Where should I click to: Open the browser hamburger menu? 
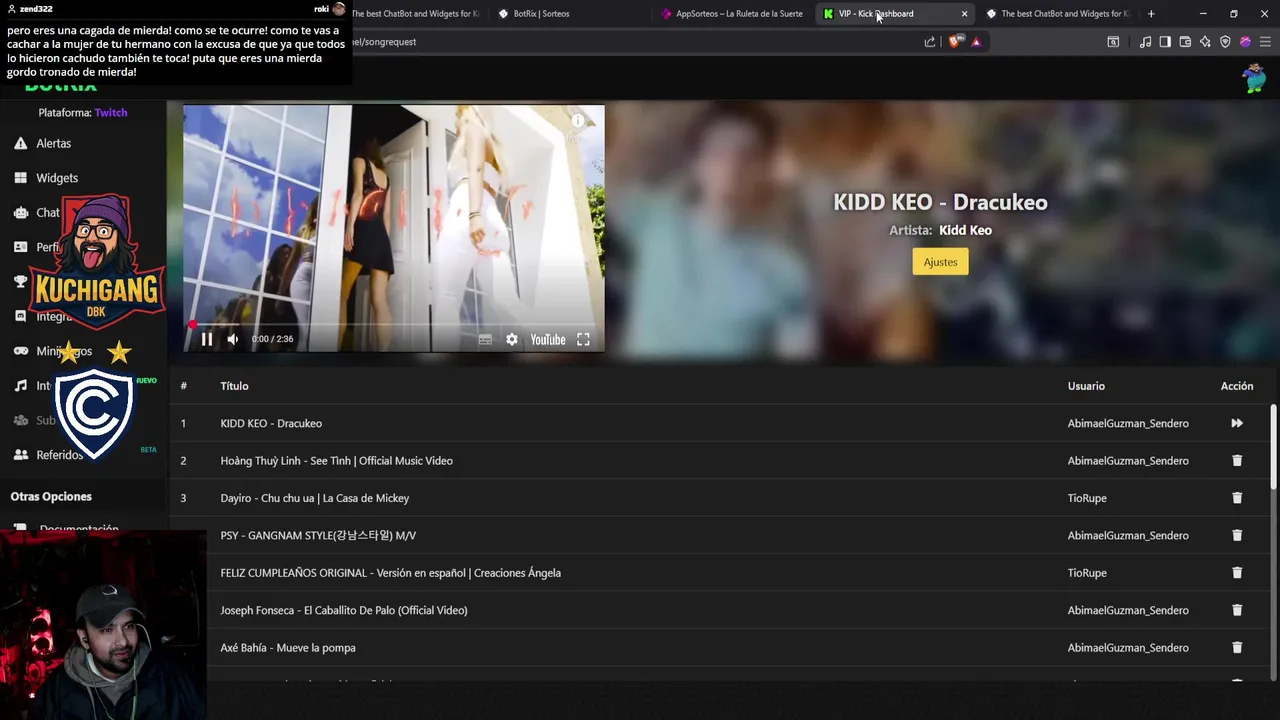1265,42
